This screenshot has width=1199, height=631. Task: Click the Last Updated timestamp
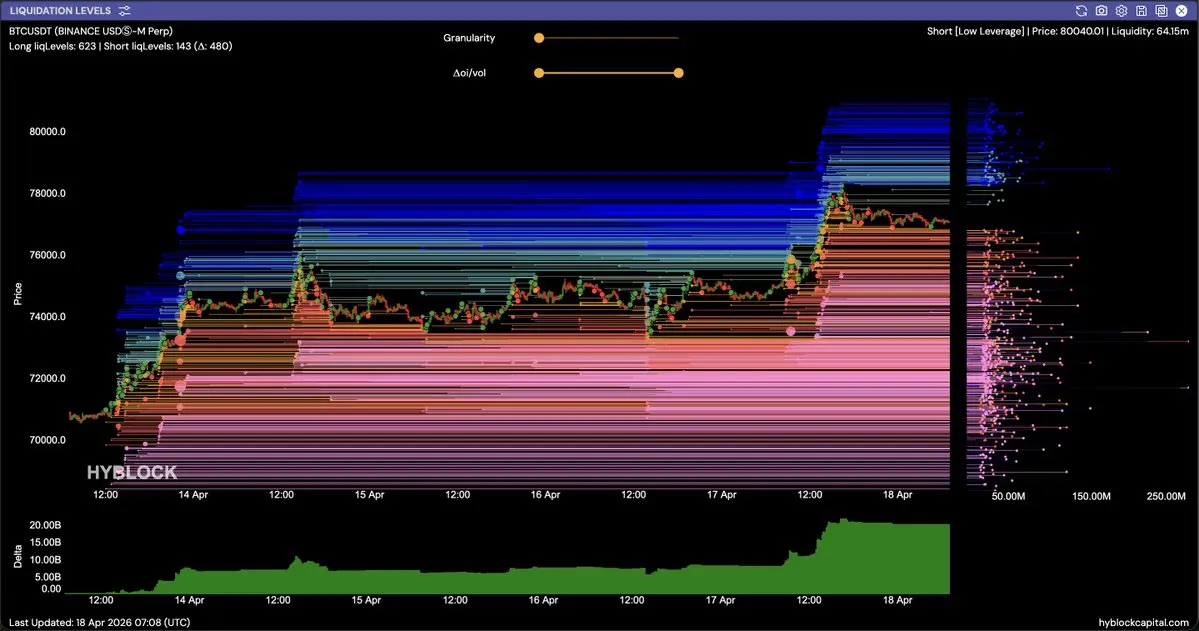(x=99, y=623)
